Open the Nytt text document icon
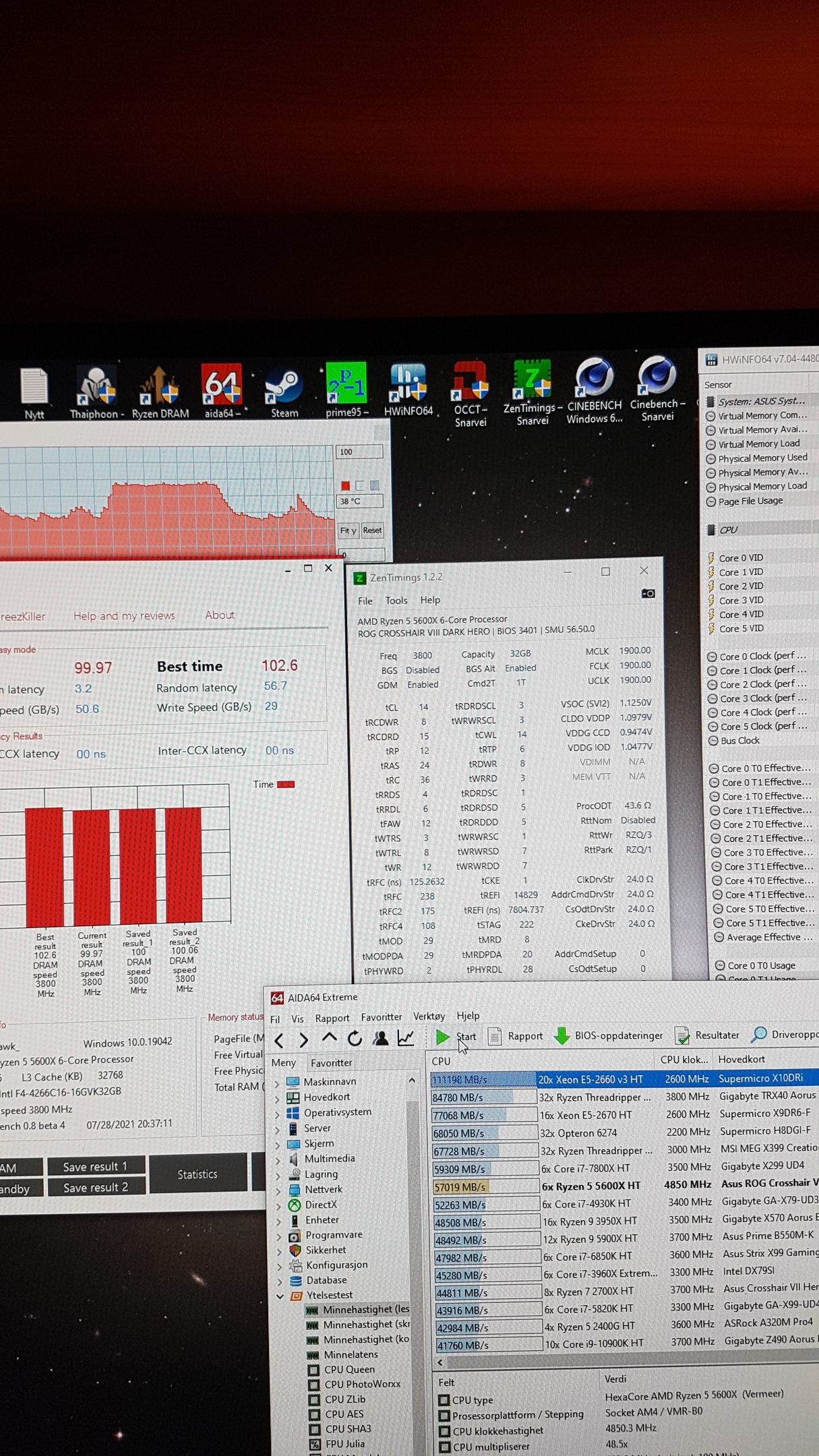The width and height of the screenshot is (819, 1456). (x=34, y=394)
